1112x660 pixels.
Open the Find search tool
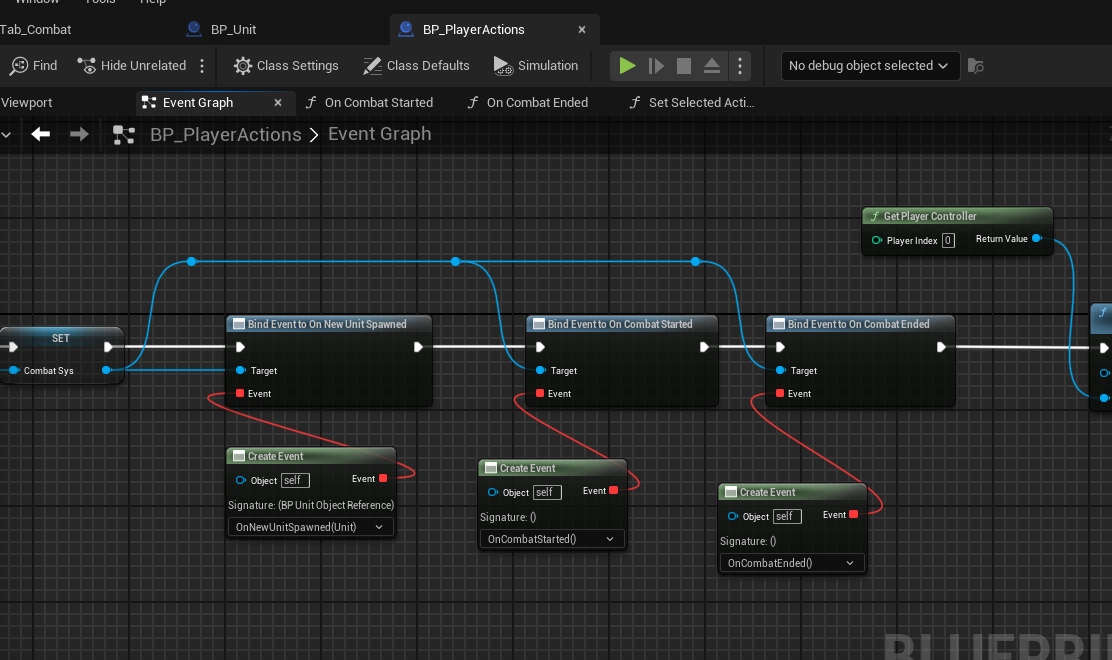[x=33, y=66]
